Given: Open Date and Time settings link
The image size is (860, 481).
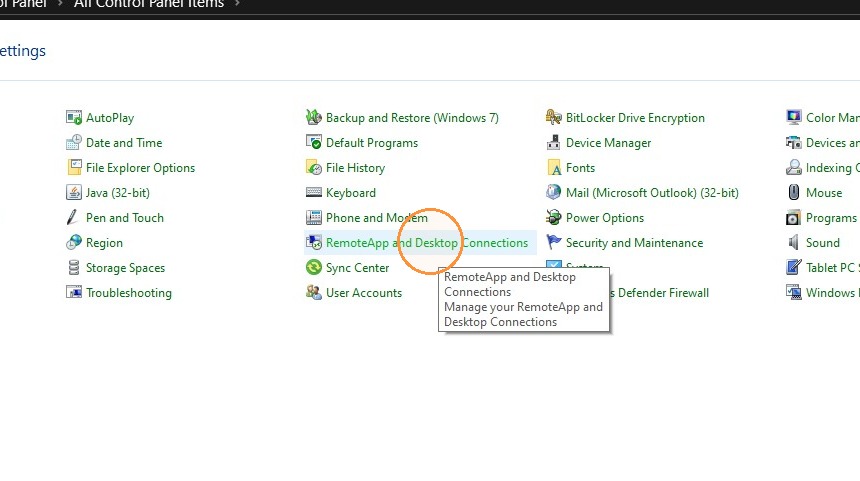Looking at the screenshot, I should [124, 143].
